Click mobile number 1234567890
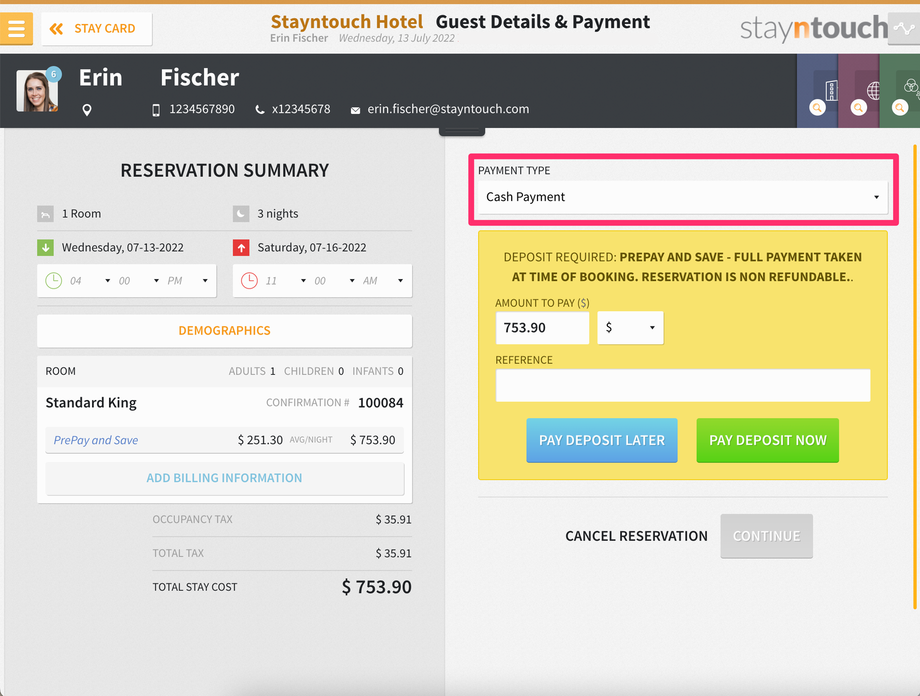This screenshot has width=920, height=696. (202, 109)
